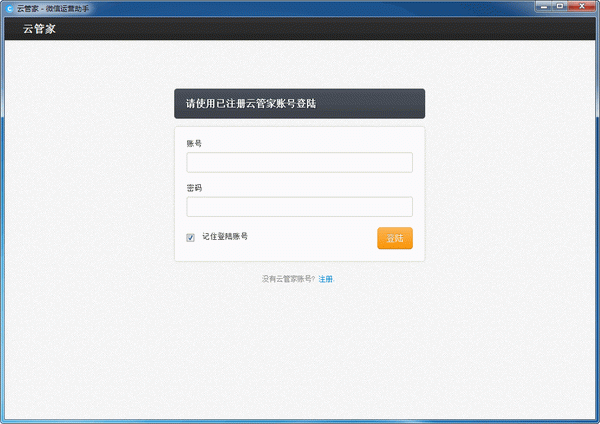Minimize the 云管家 window
This screenshot has width=600, height=424.
pos(543,7)
